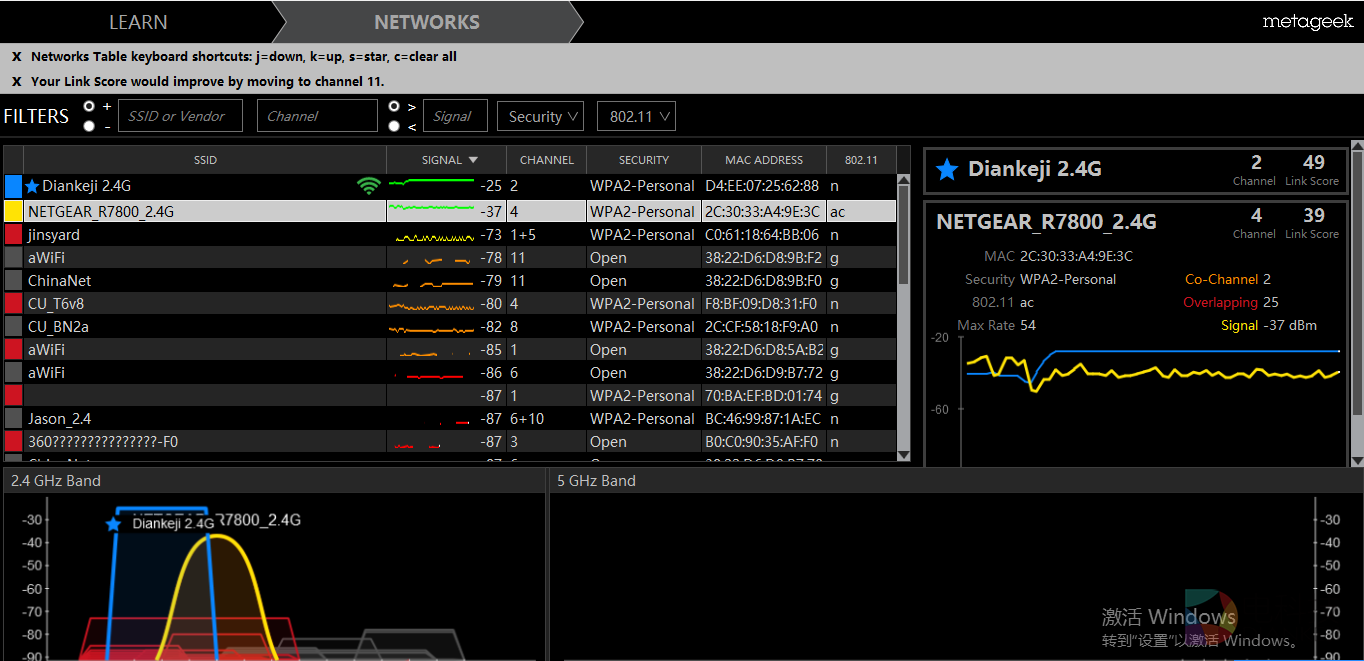Select the less-than signal radio button
This screenshot has width=1364, height=661.
coord(394,126)
